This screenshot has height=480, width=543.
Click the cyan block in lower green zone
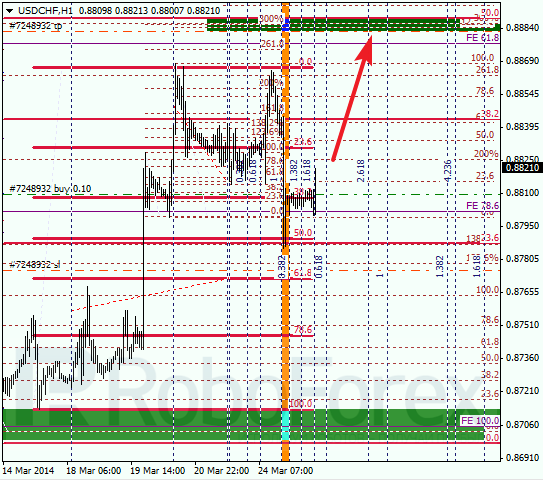[285, 425]
